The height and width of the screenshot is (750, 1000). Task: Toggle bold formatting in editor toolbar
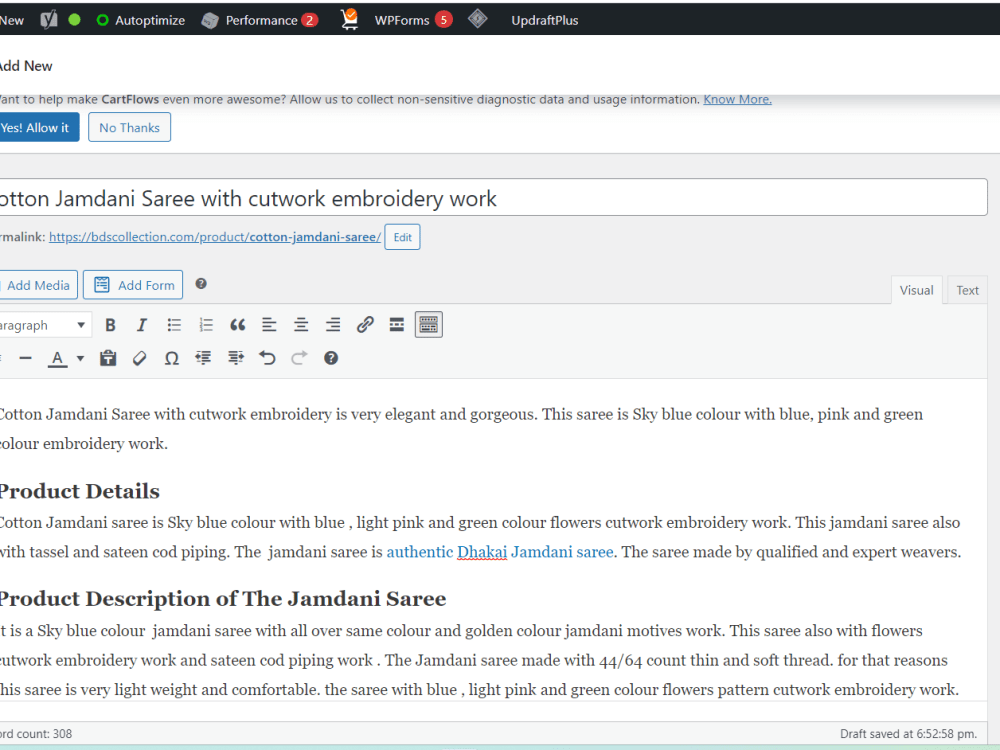(110, 325)
